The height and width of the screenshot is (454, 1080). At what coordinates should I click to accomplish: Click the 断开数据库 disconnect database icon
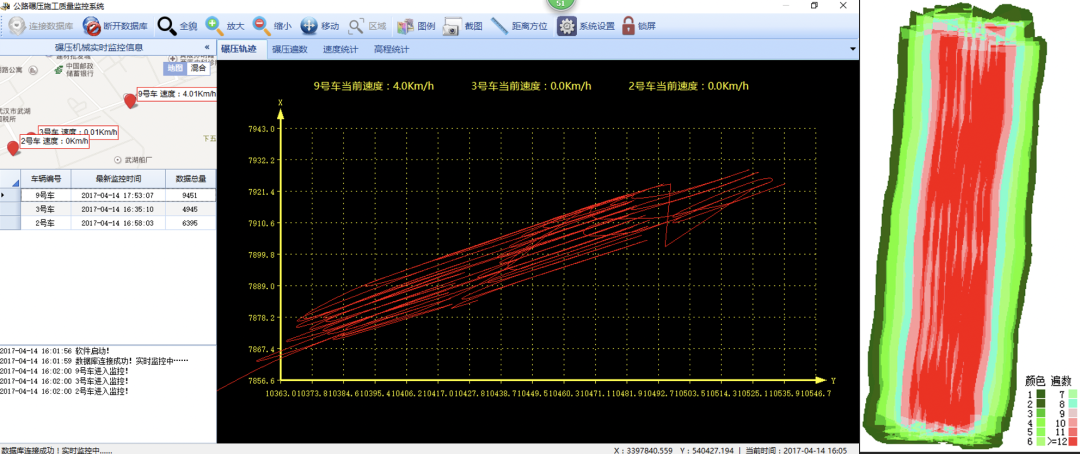[91, 26]
